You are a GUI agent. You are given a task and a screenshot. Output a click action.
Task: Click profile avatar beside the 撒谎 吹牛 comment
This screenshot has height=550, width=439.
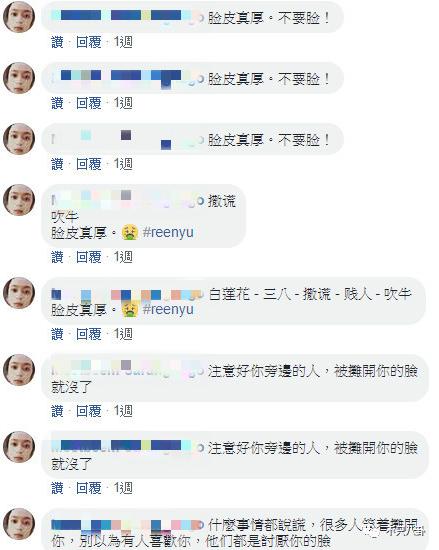pos(19,200)
